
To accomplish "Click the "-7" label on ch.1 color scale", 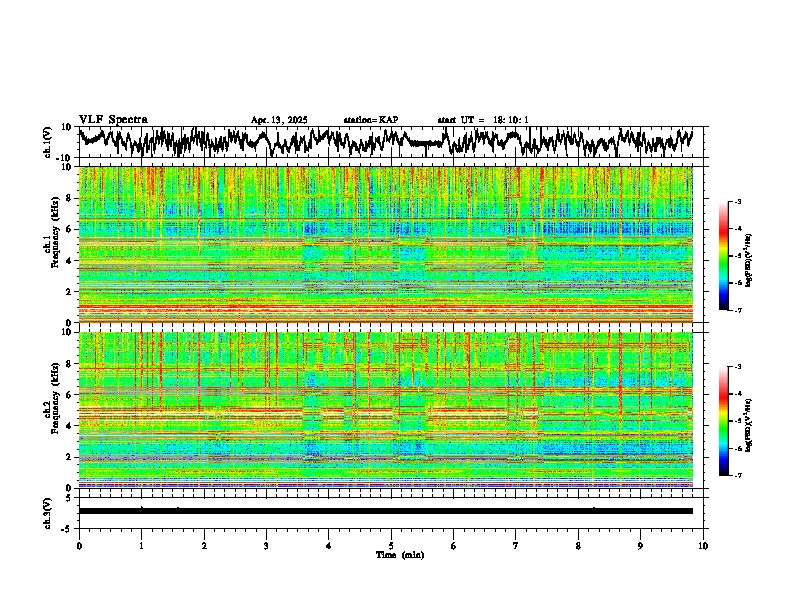I will coord(738,310).
